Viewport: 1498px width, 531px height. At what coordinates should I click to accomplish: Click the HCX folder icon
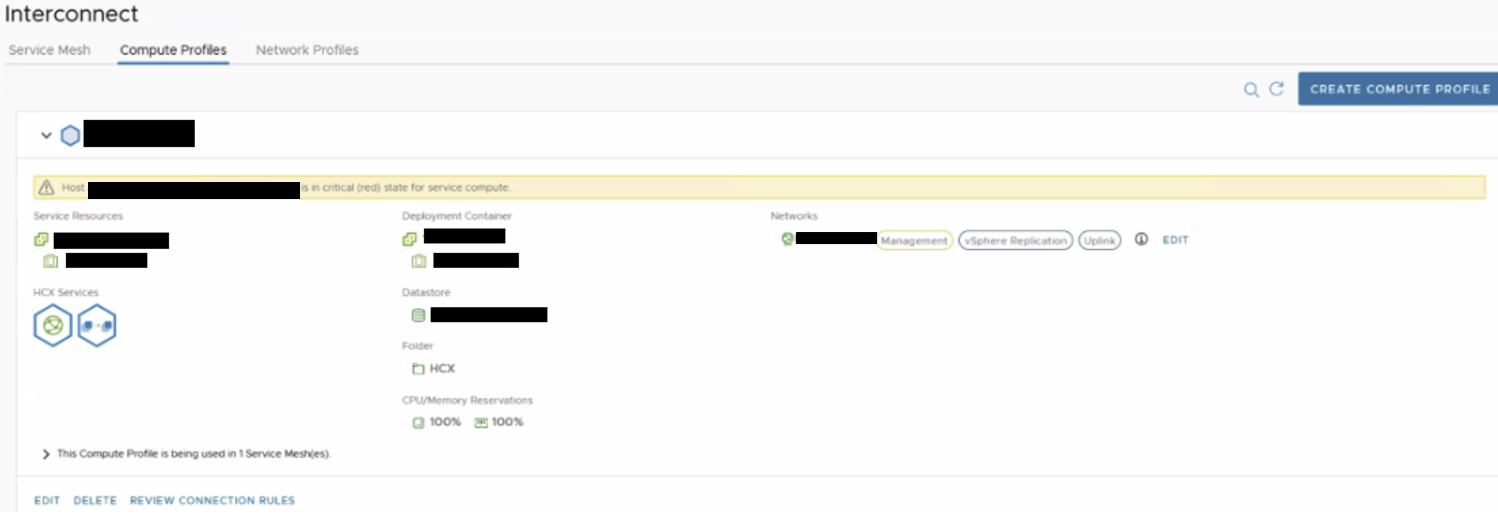[x=419, y=369]
